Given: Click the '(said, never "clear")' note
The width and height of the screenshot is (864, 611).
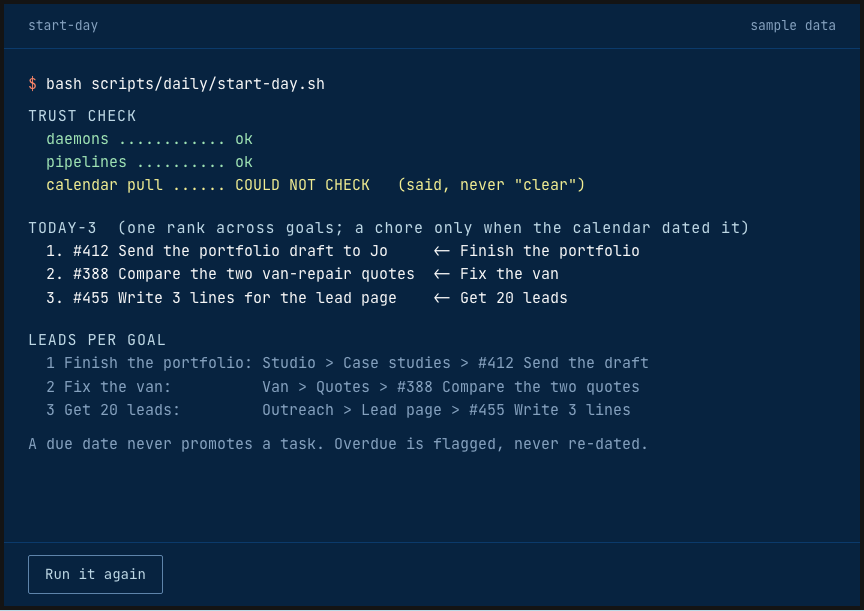Looking at the screenshot, I should point(491,185).
